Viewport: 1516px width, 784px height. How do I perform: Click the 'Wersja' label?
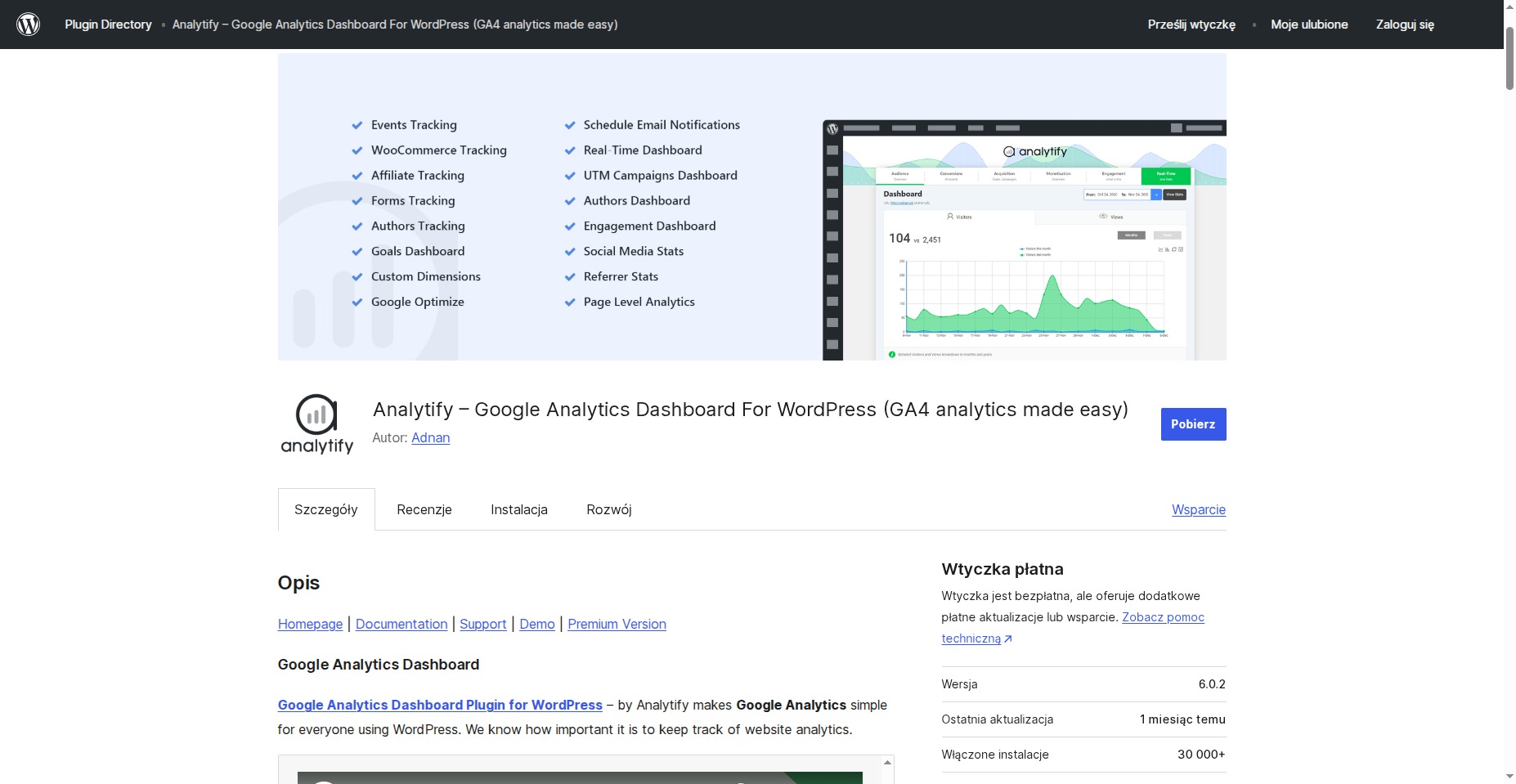coord(959,684)
